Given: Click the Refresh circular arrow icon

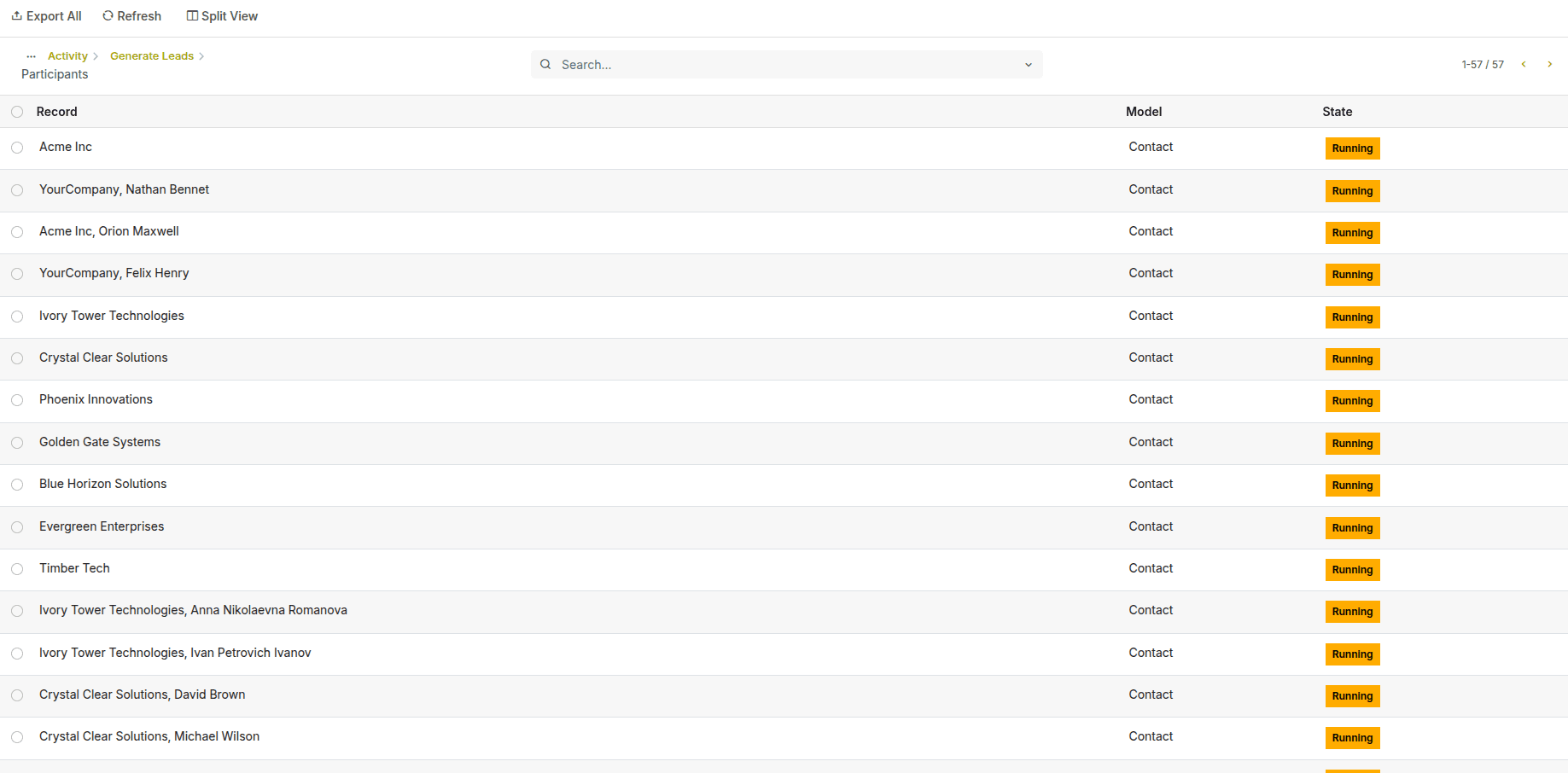Looking at the screenshot, I should coord(108,15).
